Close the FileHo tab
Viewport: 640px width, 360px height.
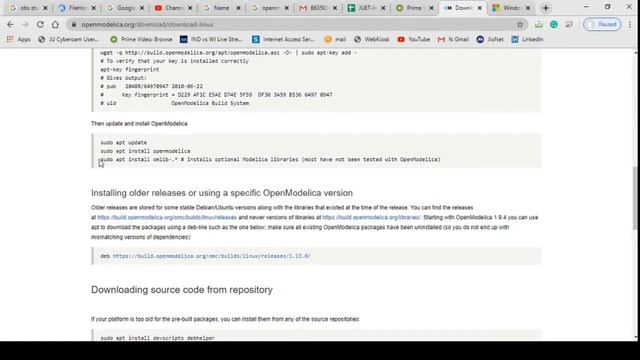(x=93, y=8)
